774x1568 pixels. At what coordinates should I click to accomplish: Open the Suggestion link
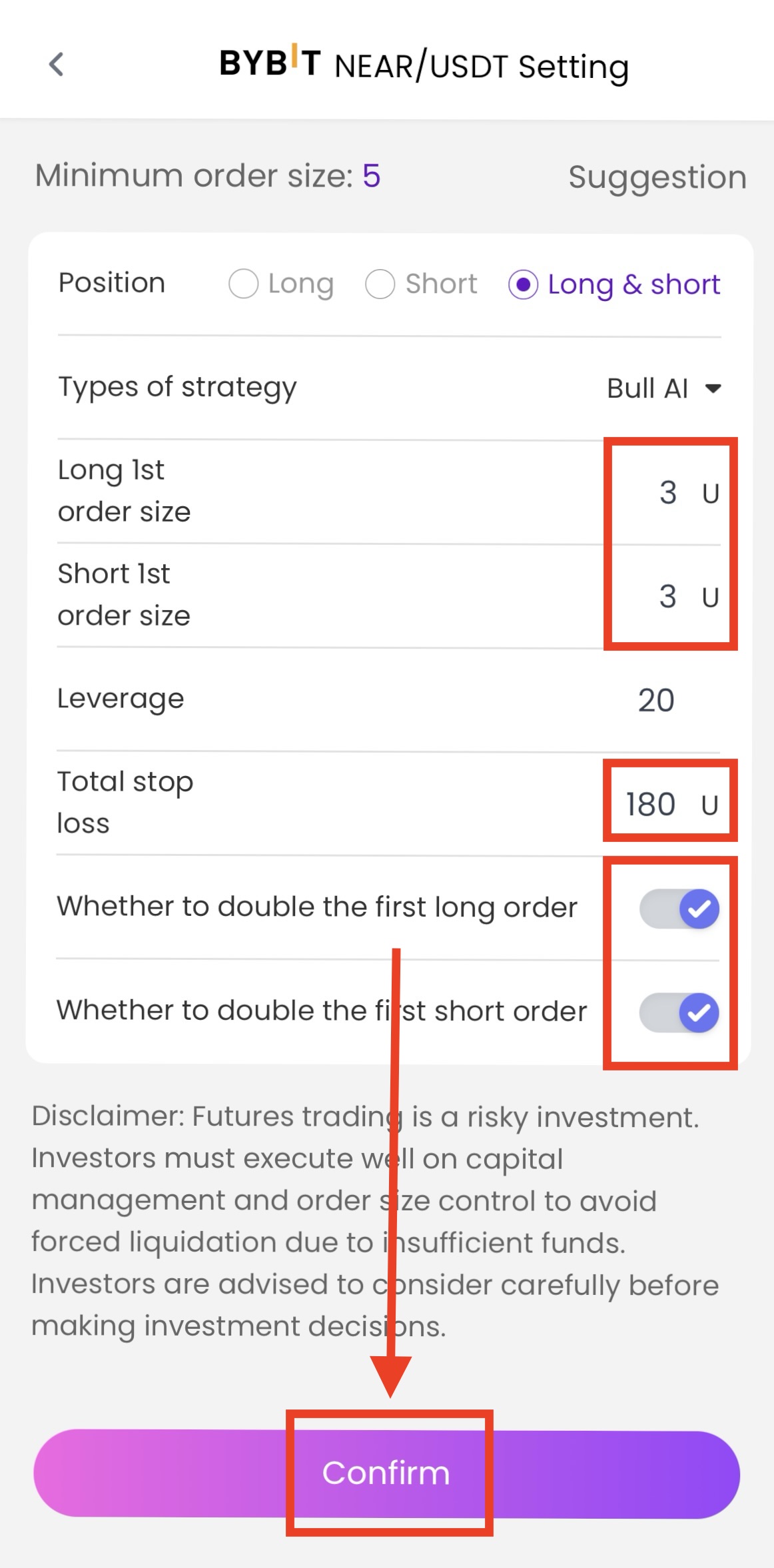(657, 177)
